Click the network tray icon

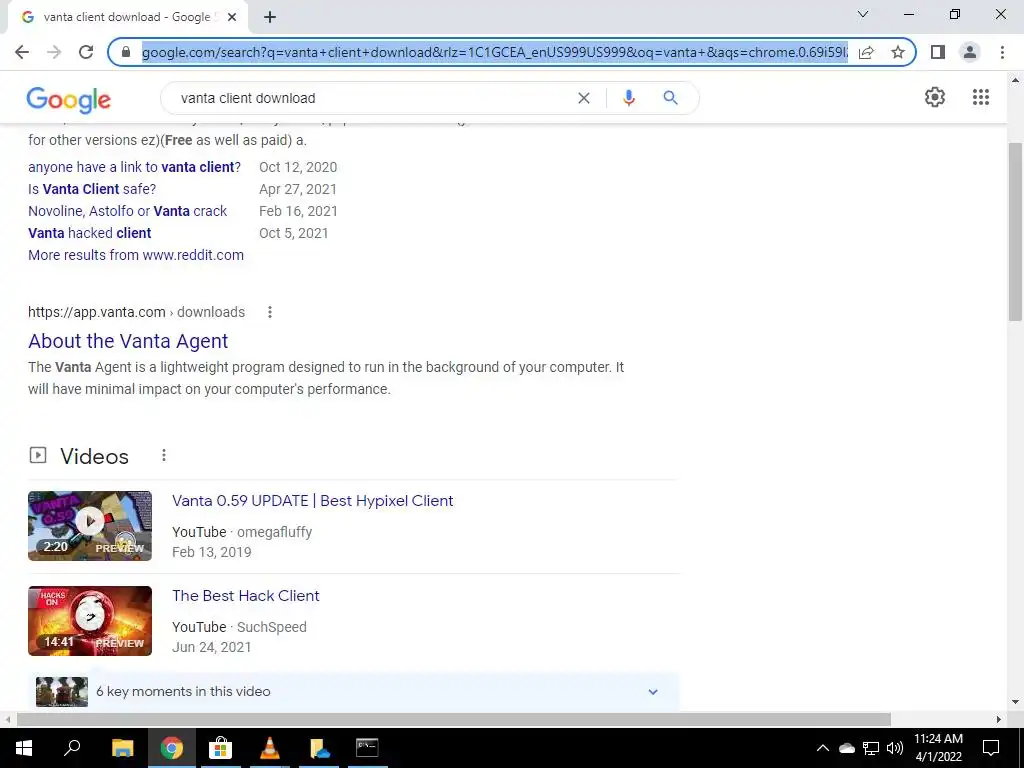(871, 748)
